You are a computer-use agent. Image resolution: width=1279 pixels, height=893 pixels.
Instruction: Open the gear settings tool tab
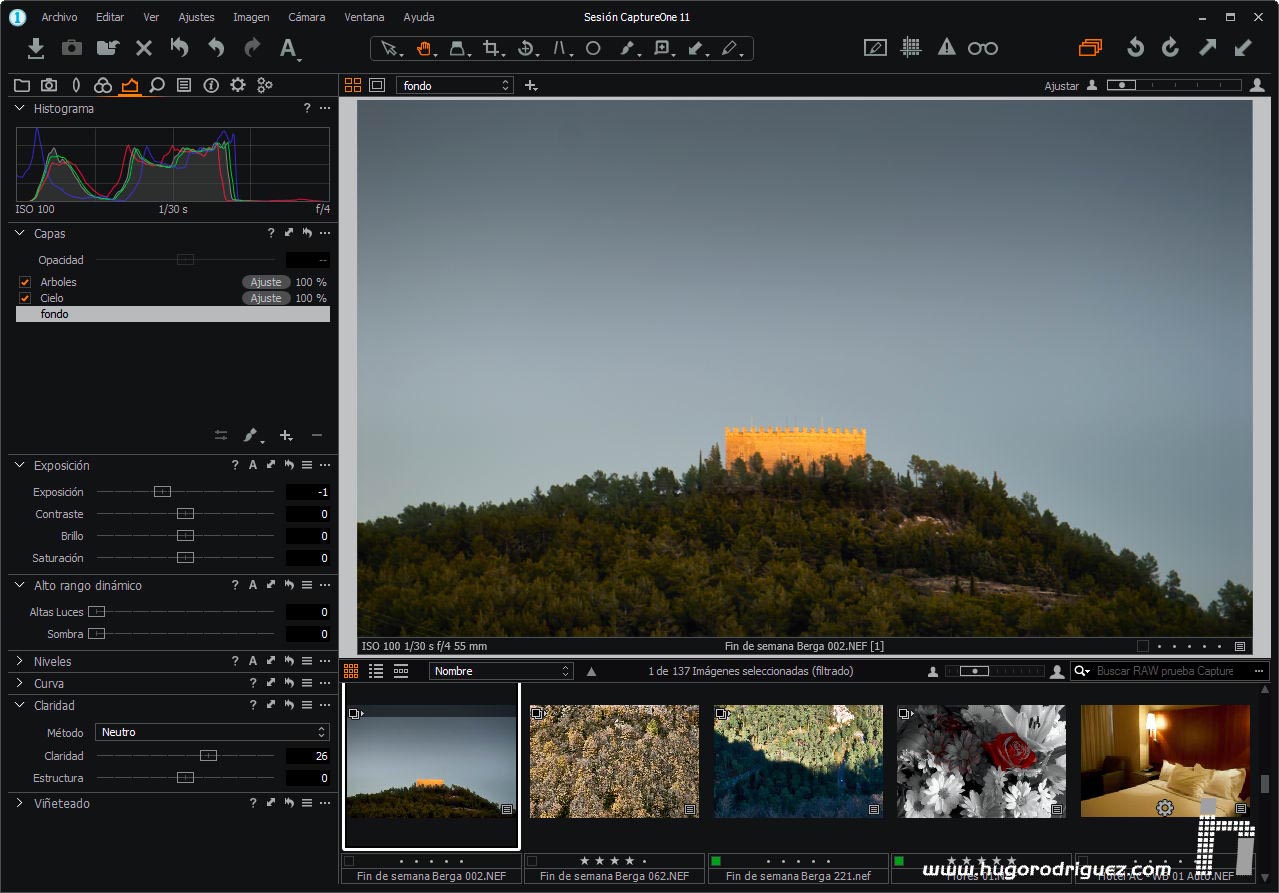click(x=238, y=86)
